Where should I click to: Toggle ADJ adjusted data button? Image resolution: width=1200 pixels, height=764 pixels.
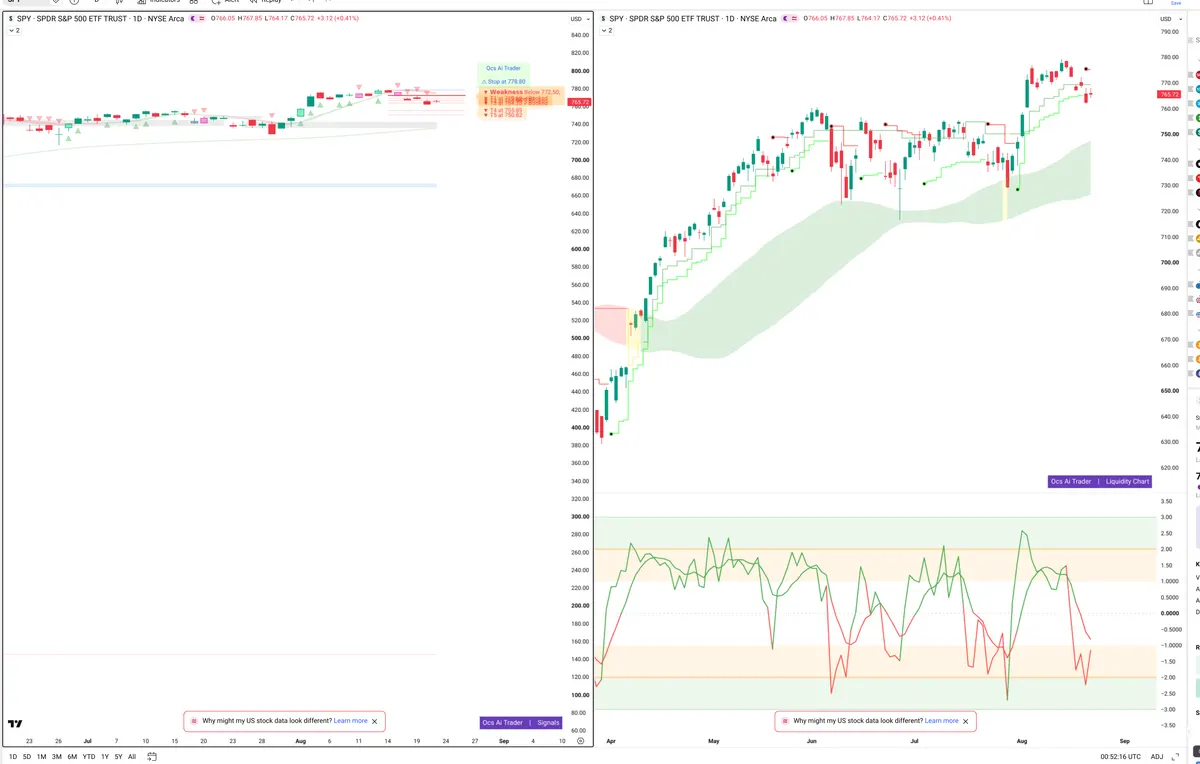(1157, 757)
